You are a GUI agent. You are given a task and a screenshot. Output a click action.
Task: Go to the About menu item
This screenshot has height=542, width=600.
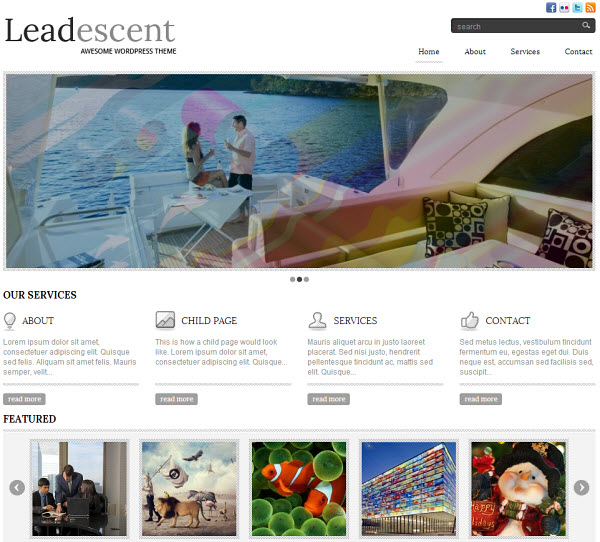coord(475,52)
